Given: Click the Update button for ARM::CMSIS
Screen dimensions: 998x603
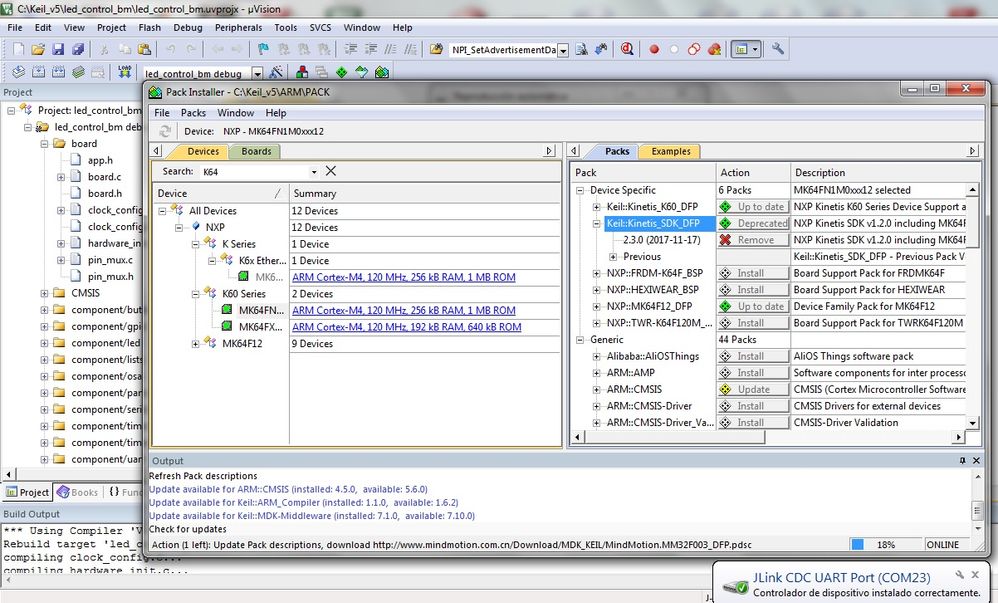Looking at the screenshot, I should pyautogui.click(x=753, y=389).
